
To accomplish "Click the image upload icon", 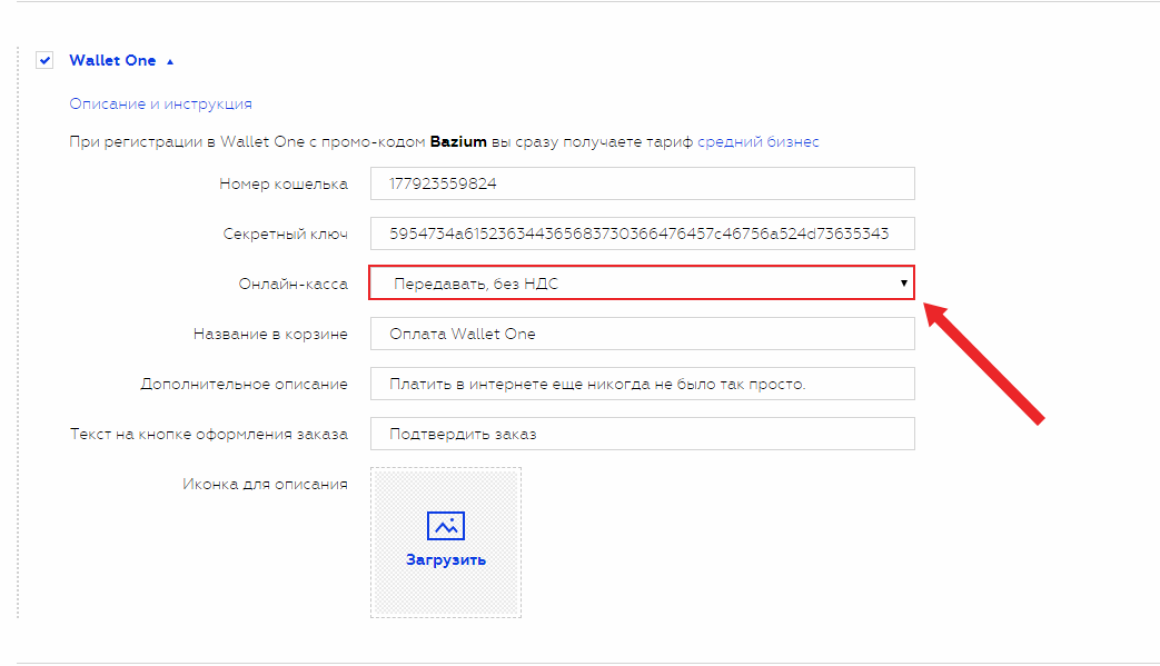I will click(446, 526).
